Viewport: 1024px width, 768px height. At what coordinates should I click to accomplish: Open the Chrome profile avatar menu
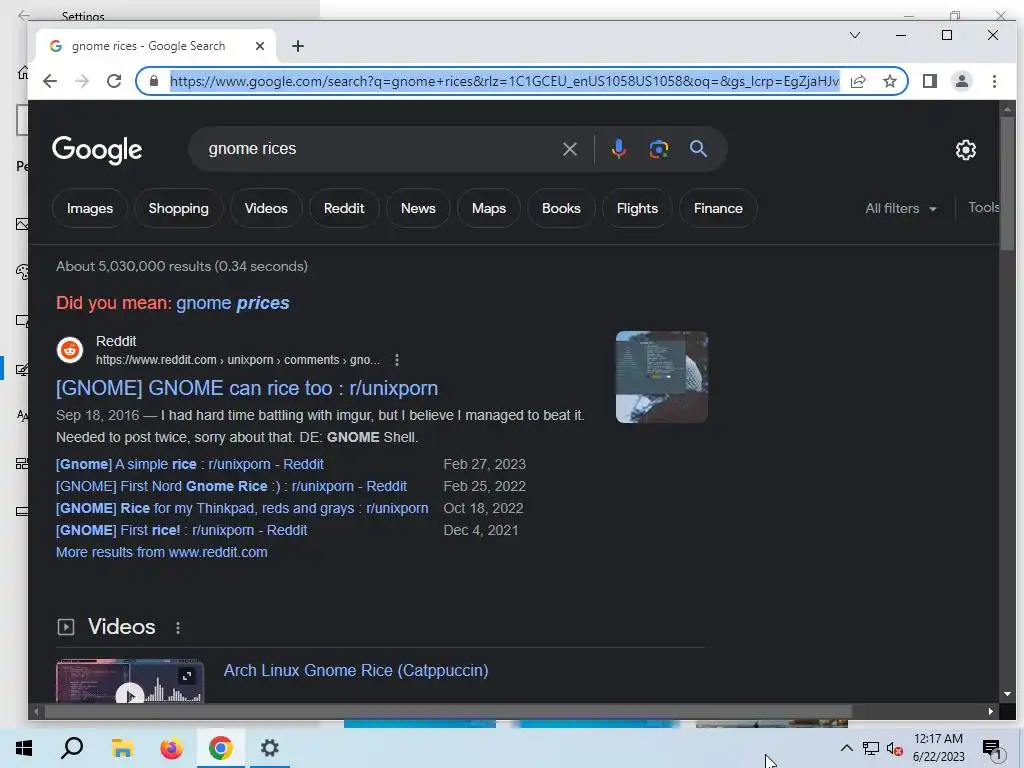[x=961, y=81]
